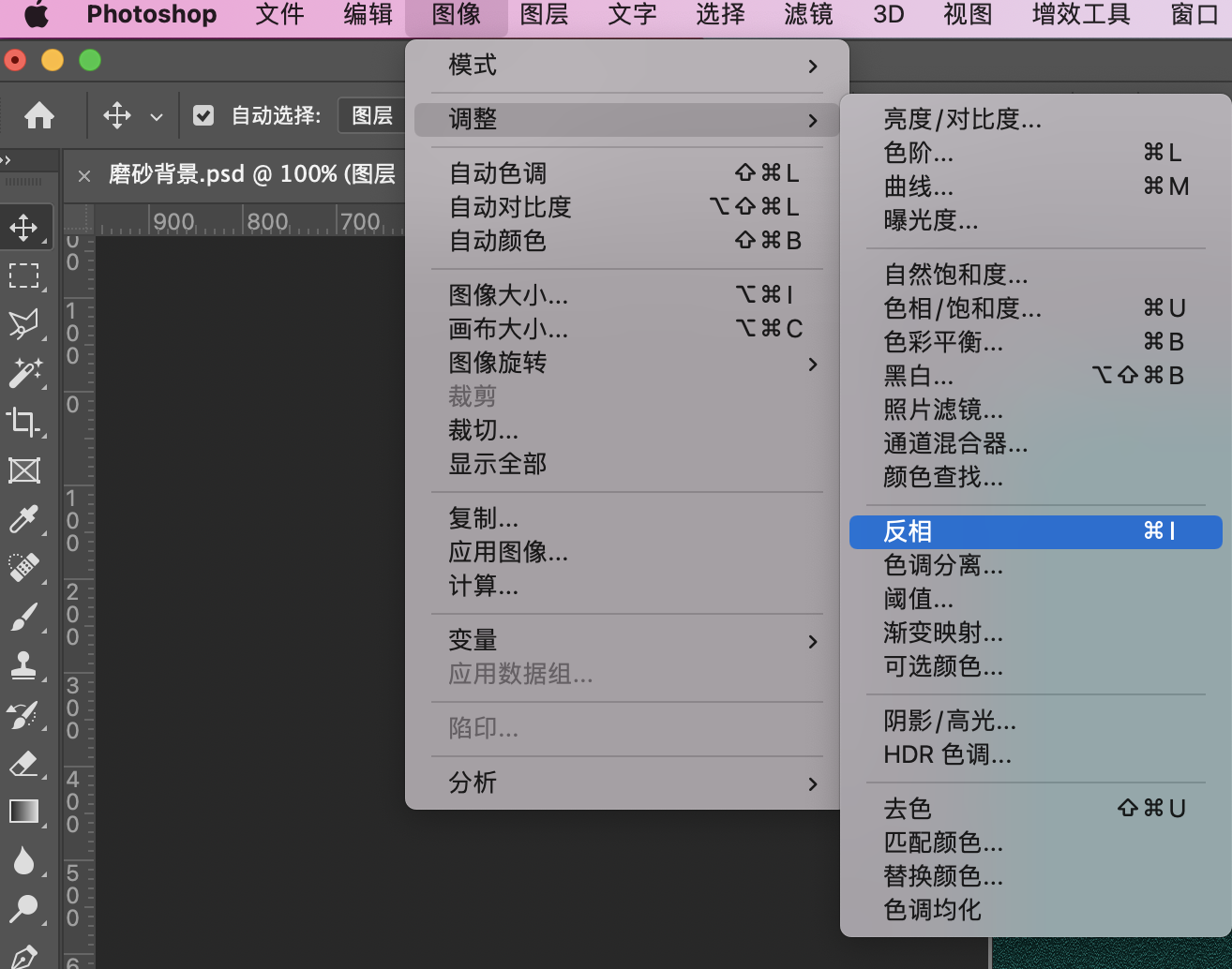Open the 选择 menu
The image size is (1232, 969).
[x=720, y=15]
